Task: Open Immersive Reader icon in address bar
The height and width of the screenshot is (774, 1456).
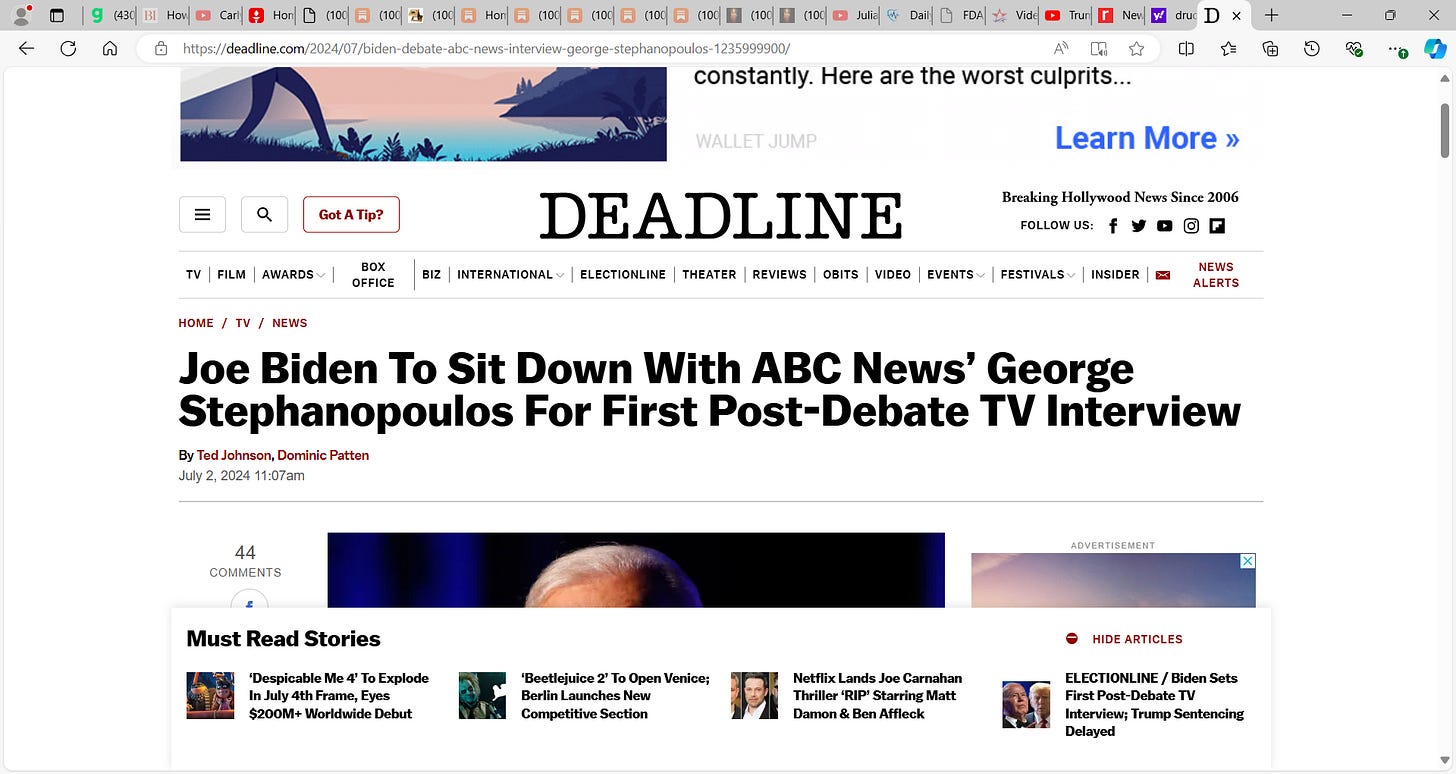Action: tap(1099, 48)
